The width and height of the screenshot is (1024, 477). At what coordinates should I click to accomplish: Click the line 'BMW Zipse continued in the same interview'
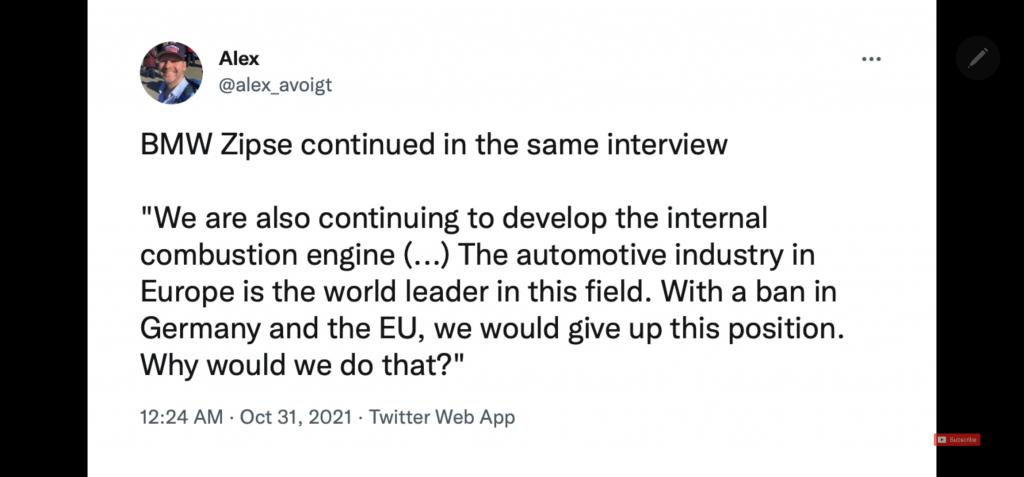[434, 144]
